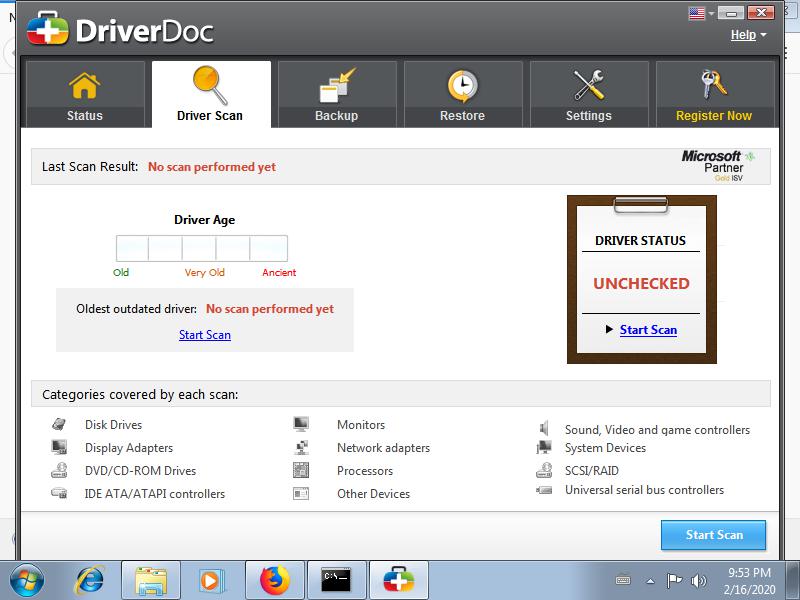This screenshot has width=800, height=600.
Task: Click the taskbar clock showing 9:53 PM
Action: pyautogui.click(x=749, y=581)
